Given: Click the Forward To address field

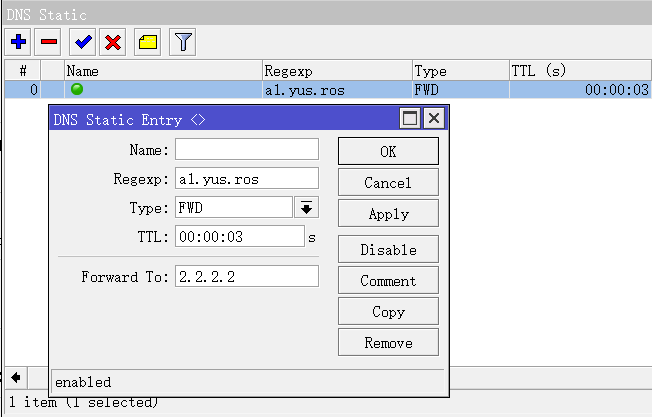Looking at the screenshot, I should pos(247,276).
